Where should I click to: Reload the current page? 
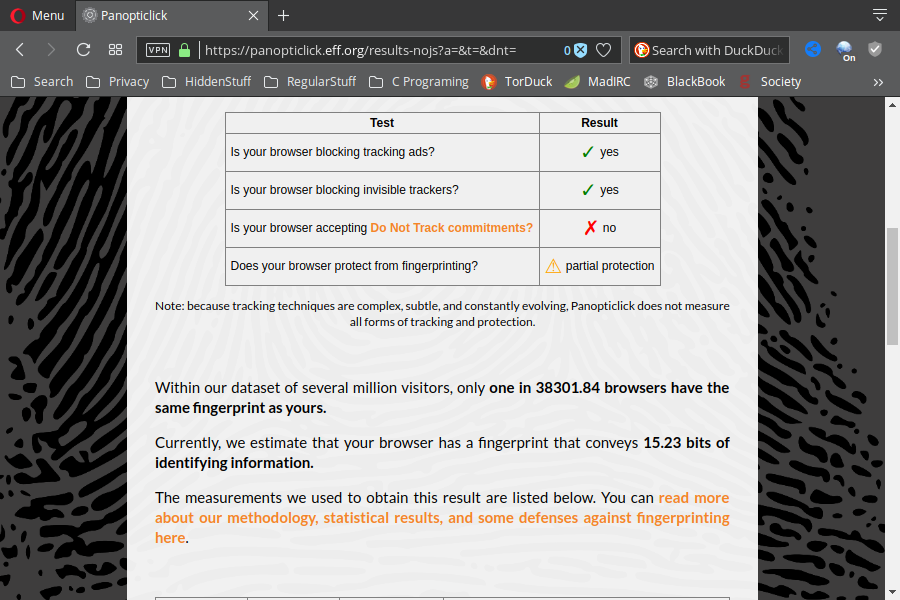click(x=83, y=50)
